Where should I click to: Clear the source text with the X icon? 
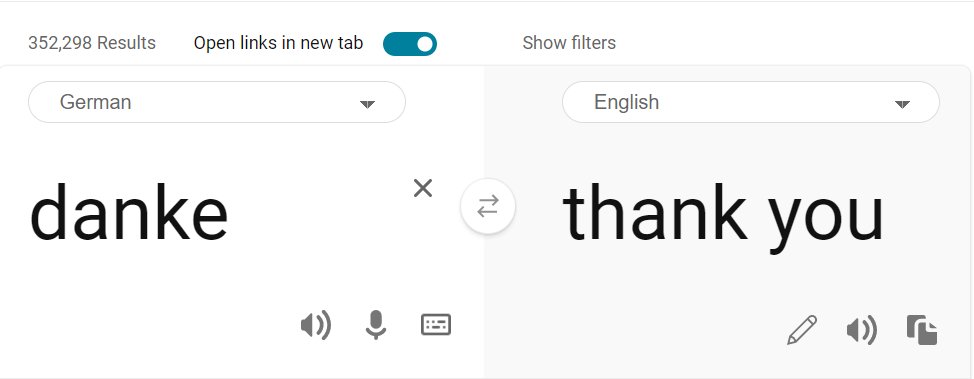[x=422, y=188]
